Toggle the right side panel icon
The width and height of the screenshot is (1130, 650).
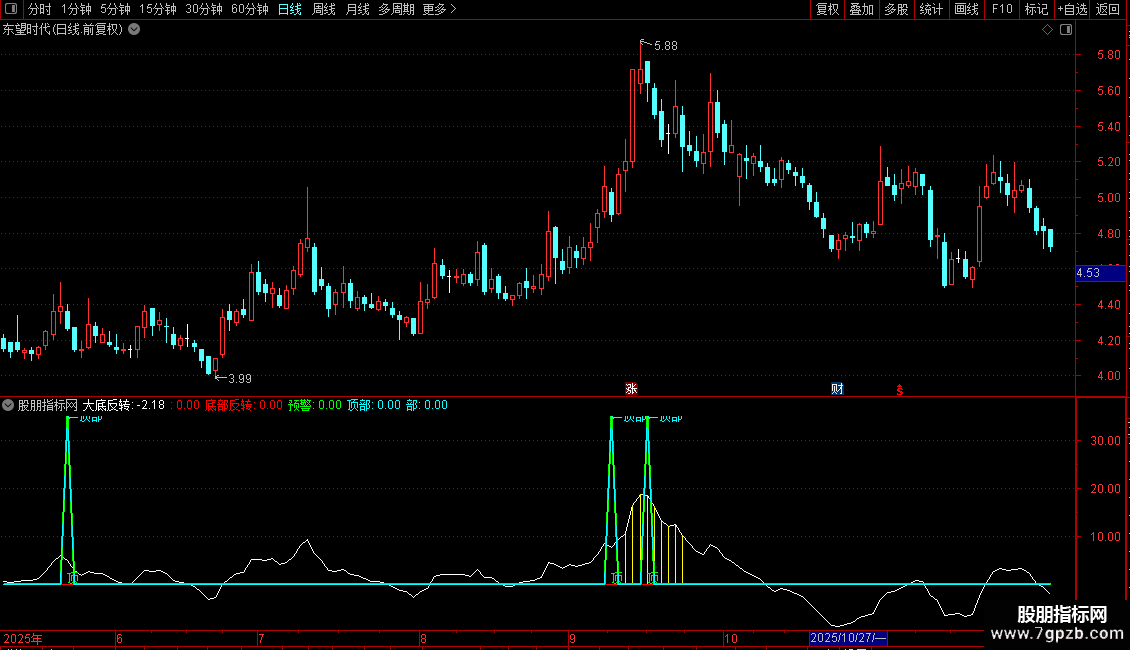pos(1066,30)
